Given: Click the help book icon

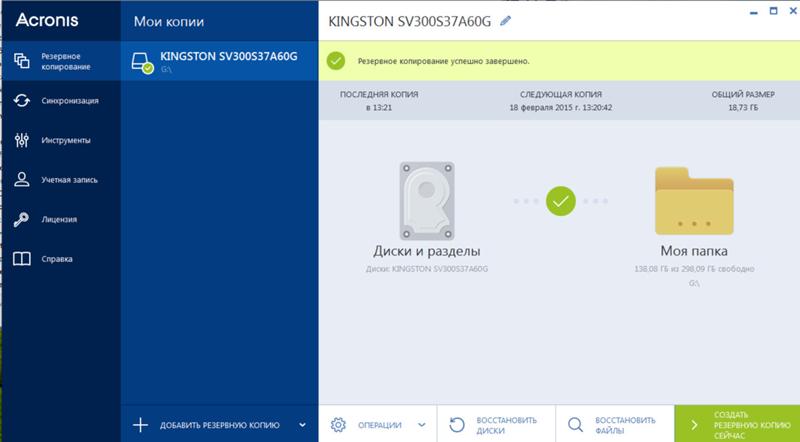Looking at the screenshot, I should [21, 259].
